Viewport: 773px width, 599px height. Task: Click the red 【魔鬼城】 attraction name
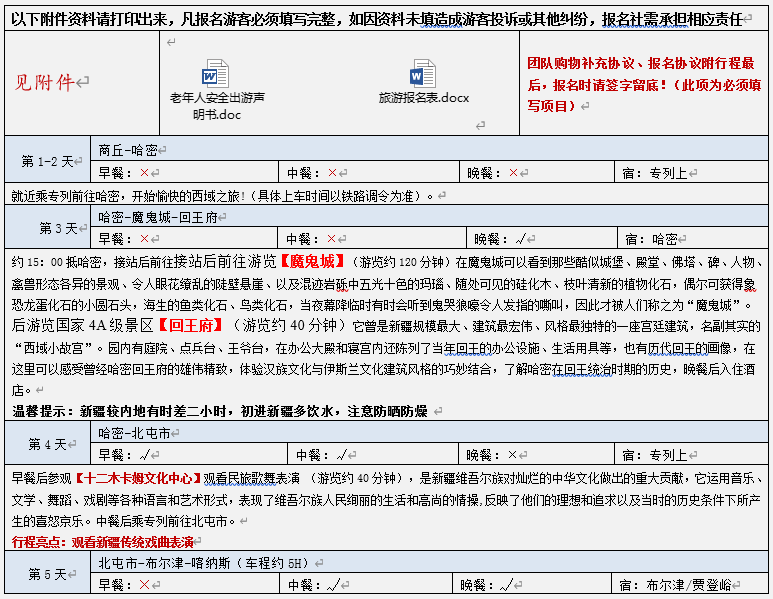(313, 261)
